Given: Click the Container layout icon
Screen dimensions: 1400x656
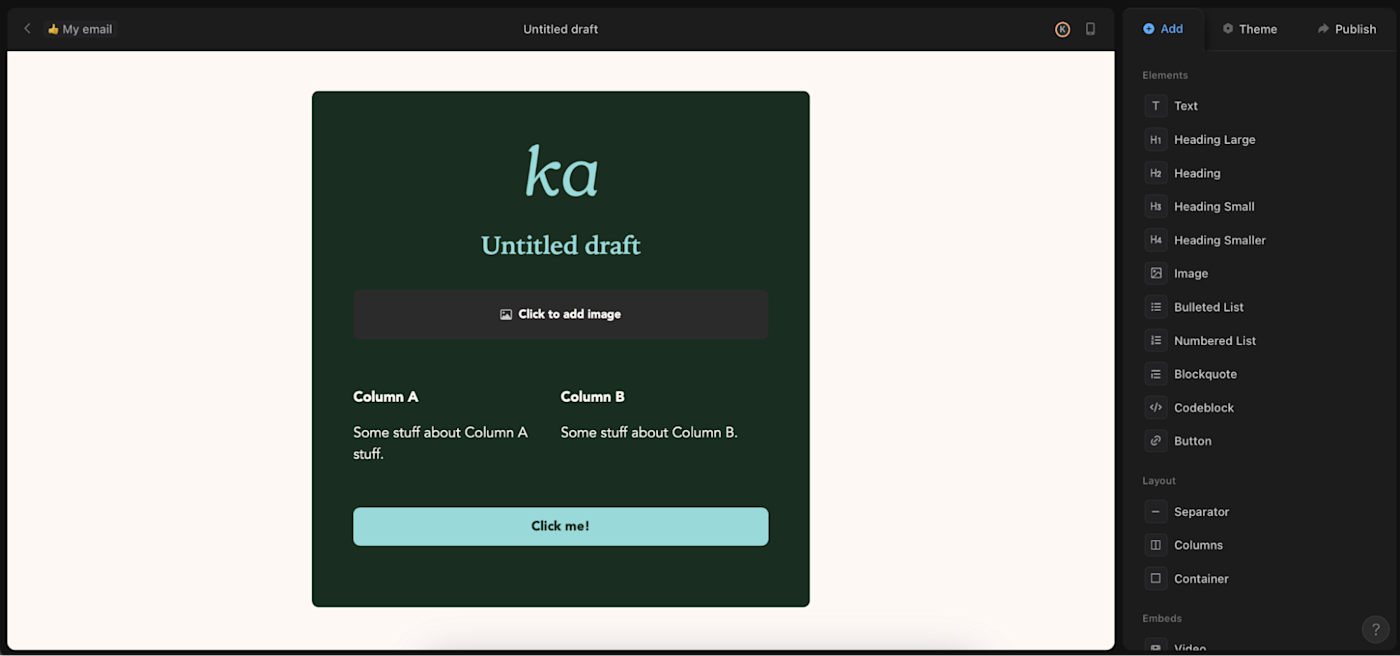Looking at the screenshot, I should [x=1156, y=579].
